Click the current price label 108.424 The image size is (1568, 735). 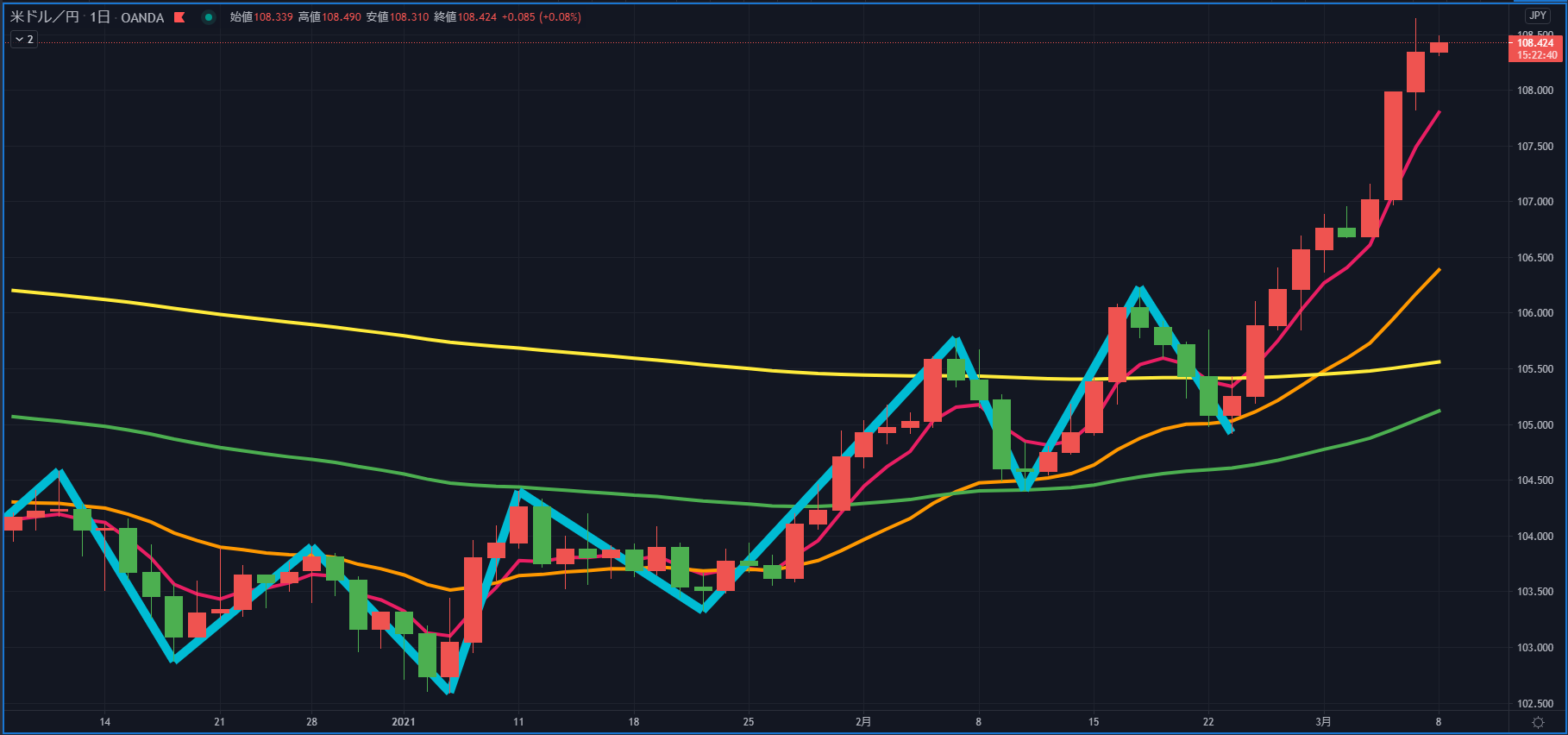[x=1535, y=43]
